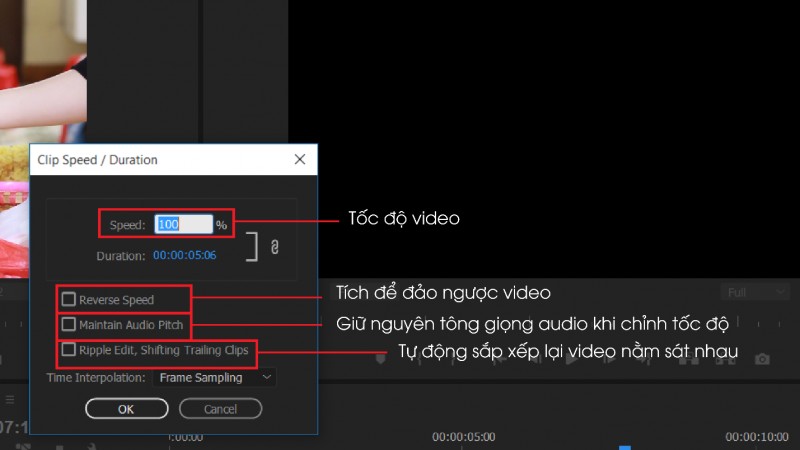Click the Cancel button
The width and height of the screenshot is (800, 450).
click(x=220, y=409)
